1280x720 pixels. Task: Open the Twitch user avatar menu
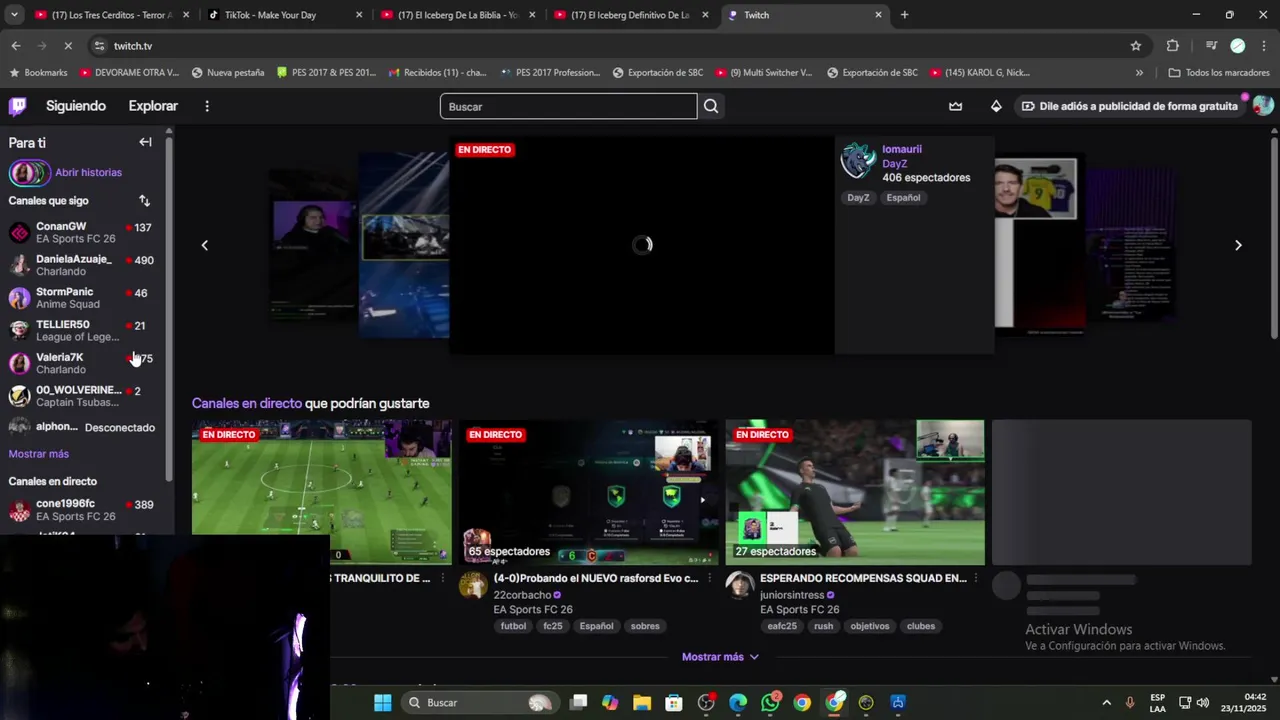pyautogui.click(x=1263, y=106)
